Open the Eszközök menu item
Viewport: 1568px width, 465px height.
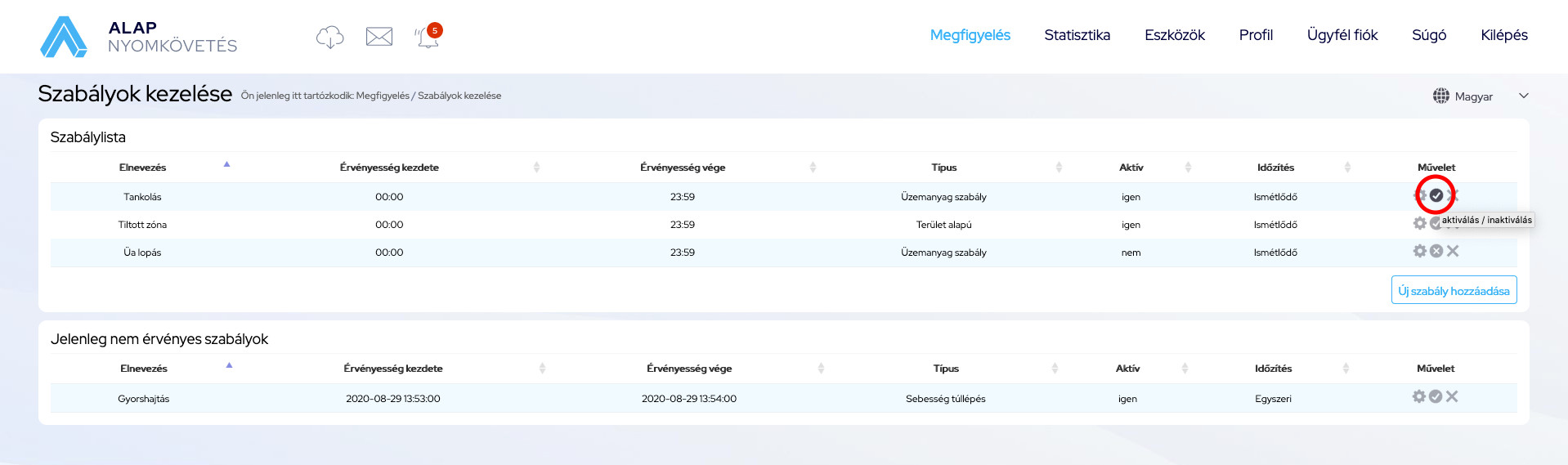click(x=1174, y=35)
